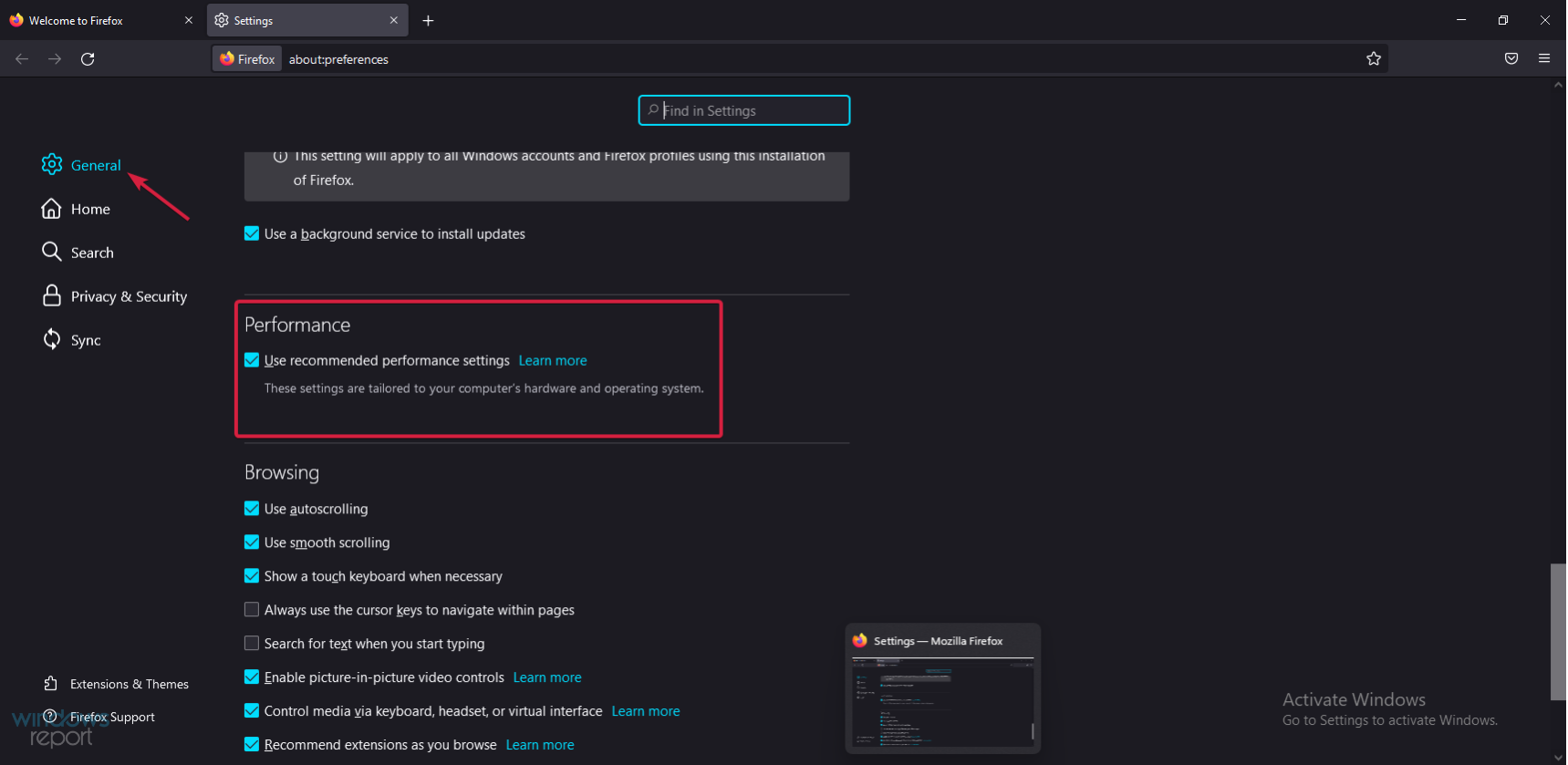Open Learn more for picture-in-picture controls
The width and height of the screenshot is (1568, 765).
pyautogui.click(x=547, y=677)
